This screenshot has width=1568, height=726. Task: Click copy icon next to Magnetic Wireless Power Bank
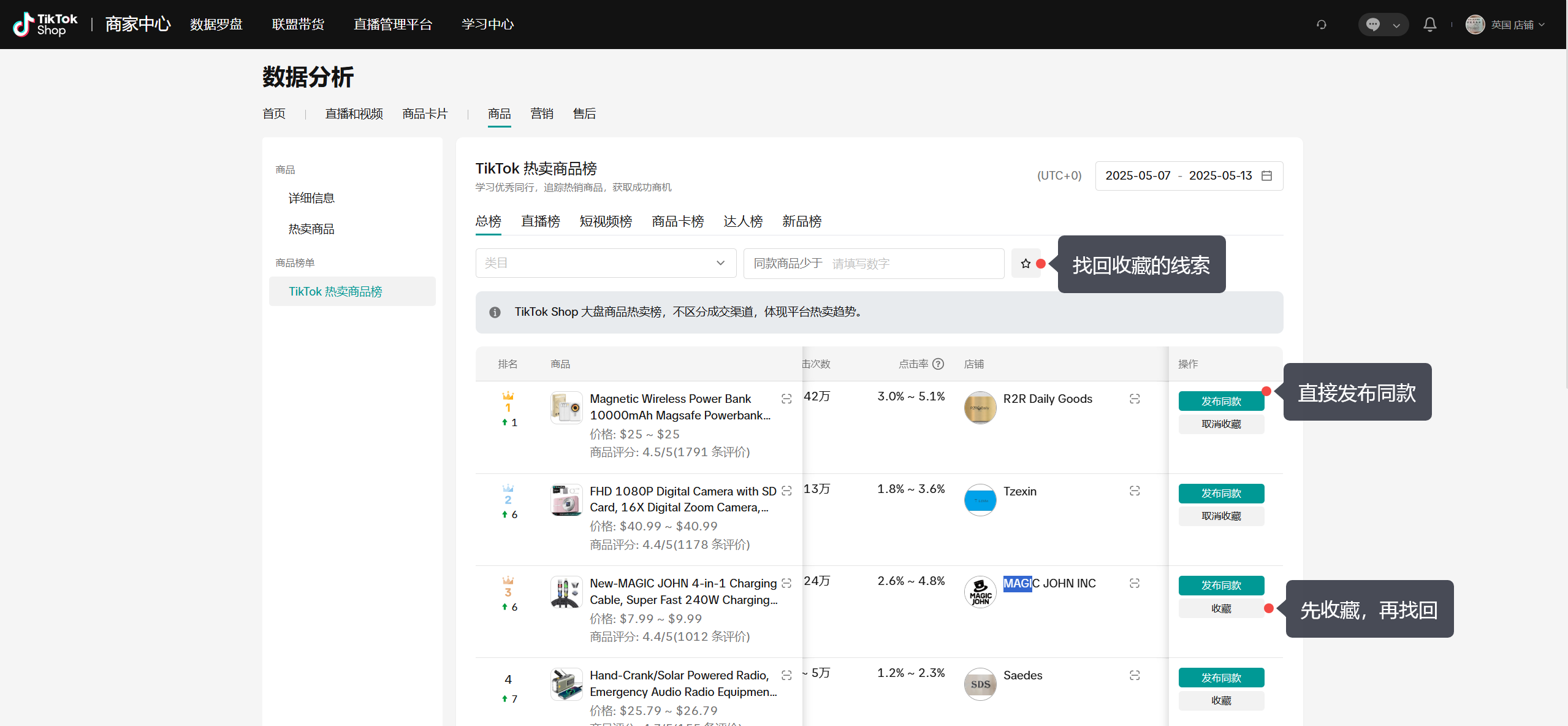click(786, 399)
